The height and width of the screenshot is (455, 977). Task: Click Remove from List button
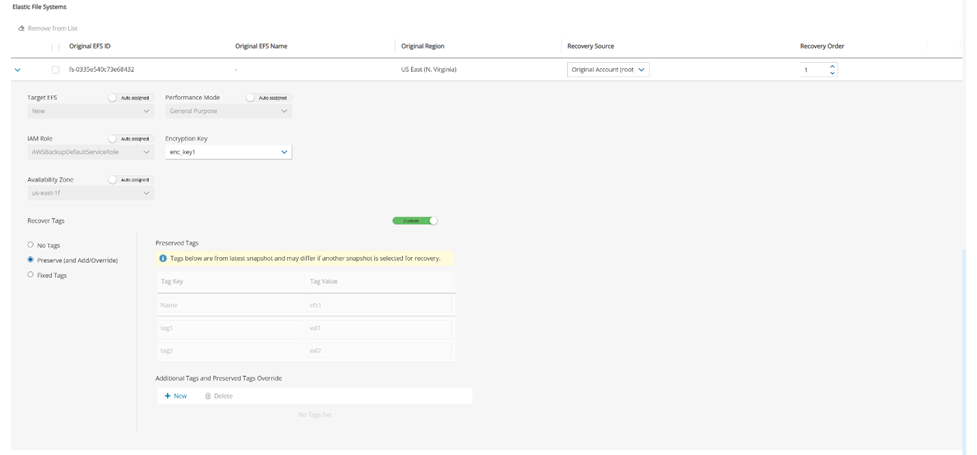(x=48, y=28)
